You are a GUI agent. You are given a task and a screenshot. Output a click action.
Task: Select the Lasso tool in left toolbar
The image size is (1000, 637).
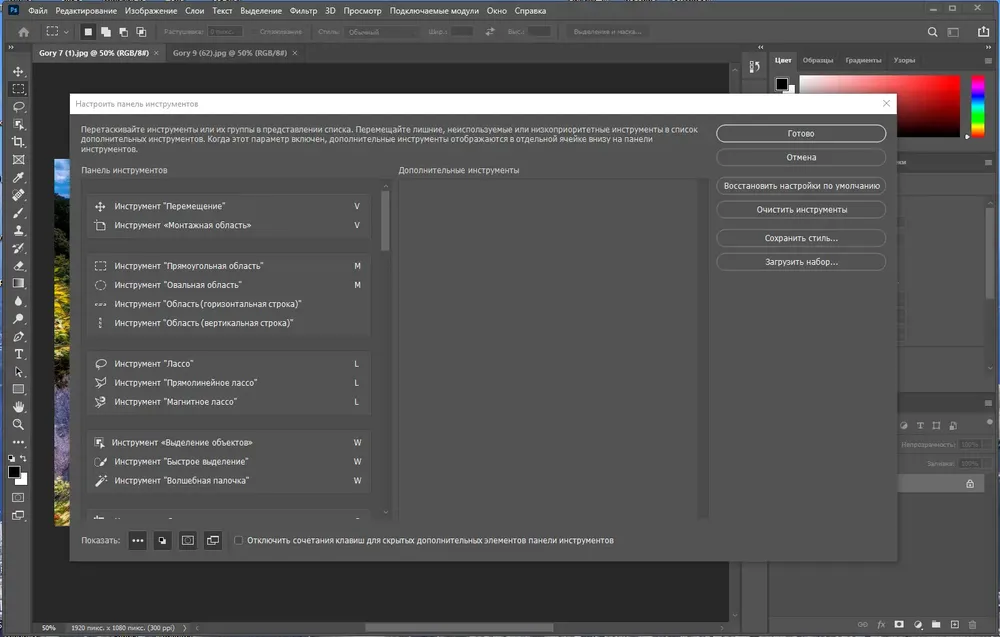click(x=18, y=106)
